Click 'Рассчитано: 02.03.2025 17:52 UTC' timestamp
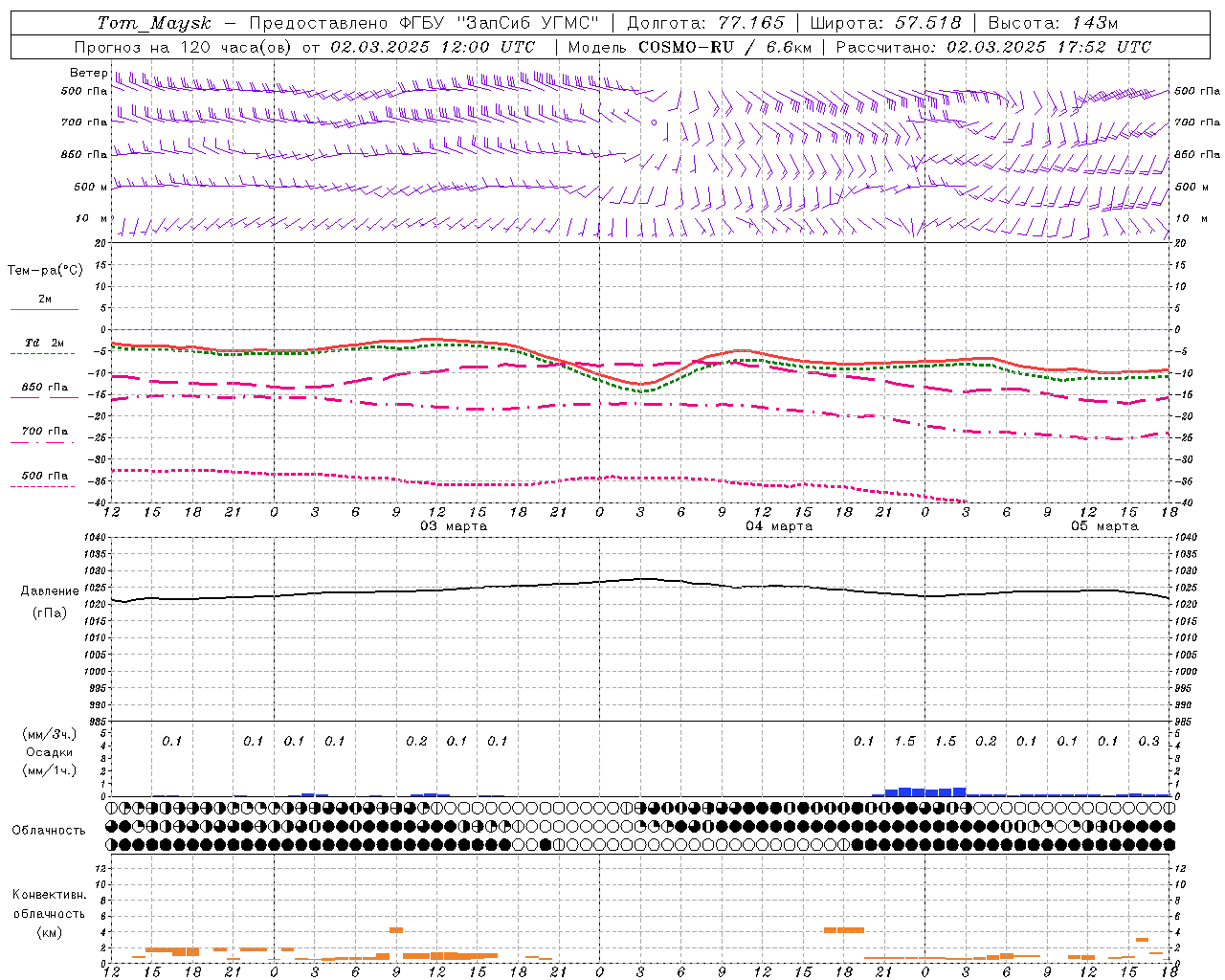This screenshot has width=1225, height=980. (x=993, y=47)
